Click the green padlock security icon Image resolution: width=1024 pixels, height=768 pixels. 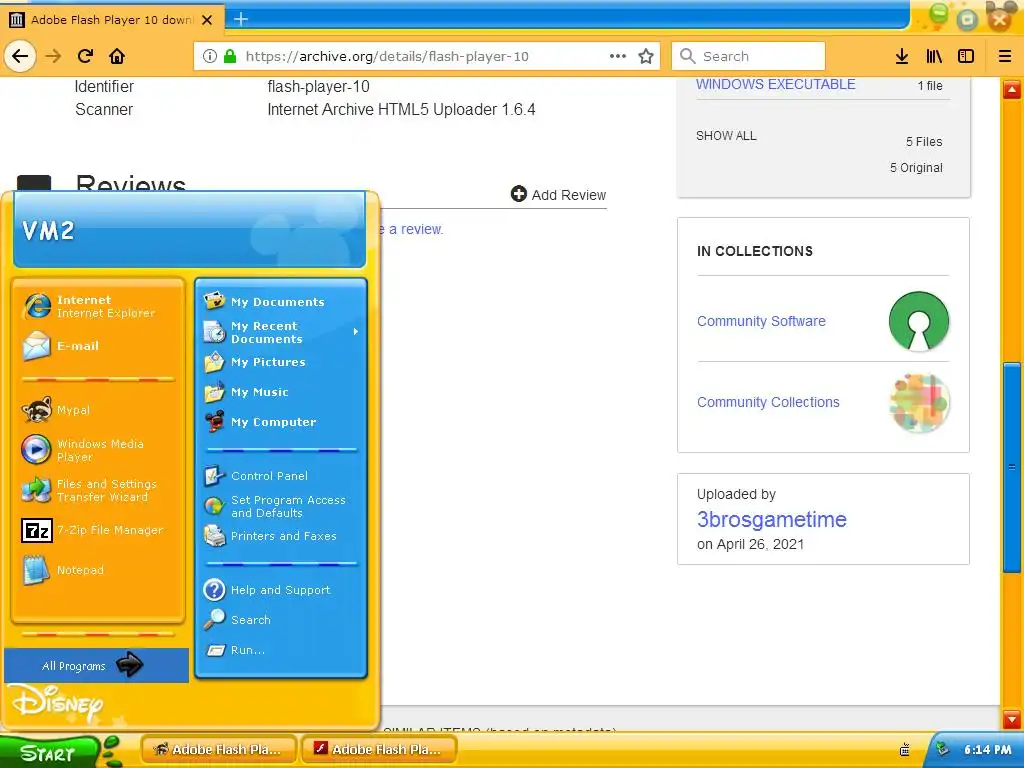pos(230,56)
